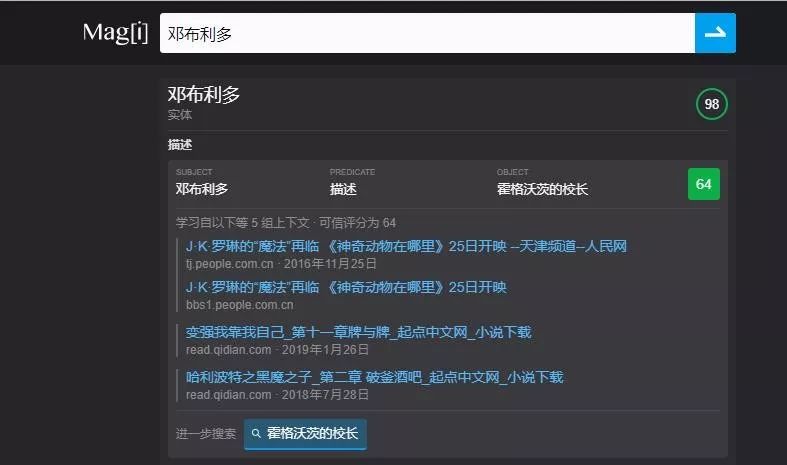Click read.qidian.com · 2018年7月28日 source text
Screen dimensions: 787x465
coord(277,395)
